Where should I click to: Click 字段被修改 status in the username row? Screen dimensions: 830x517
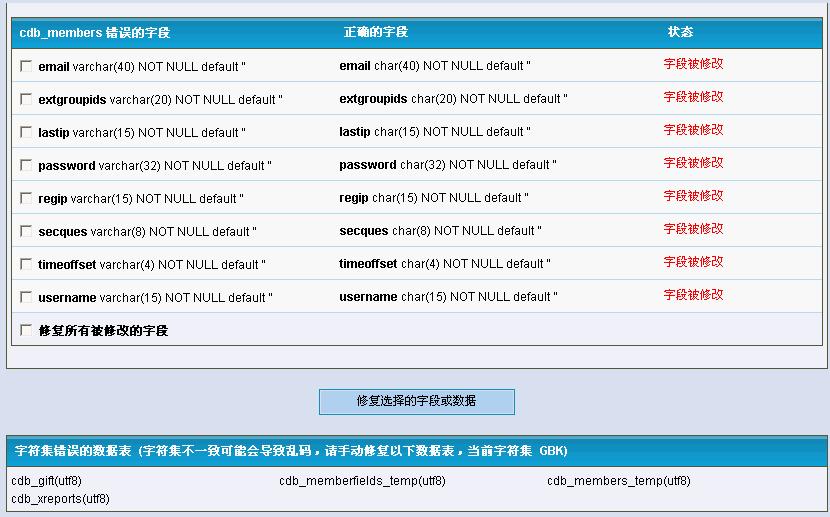click(693, 295)
